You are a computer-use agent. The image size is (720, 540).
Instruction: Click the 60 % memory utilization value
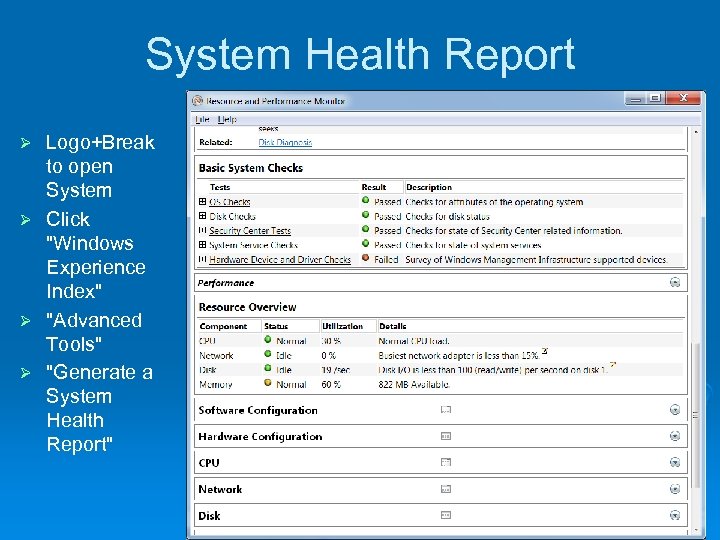click(331, 385)
